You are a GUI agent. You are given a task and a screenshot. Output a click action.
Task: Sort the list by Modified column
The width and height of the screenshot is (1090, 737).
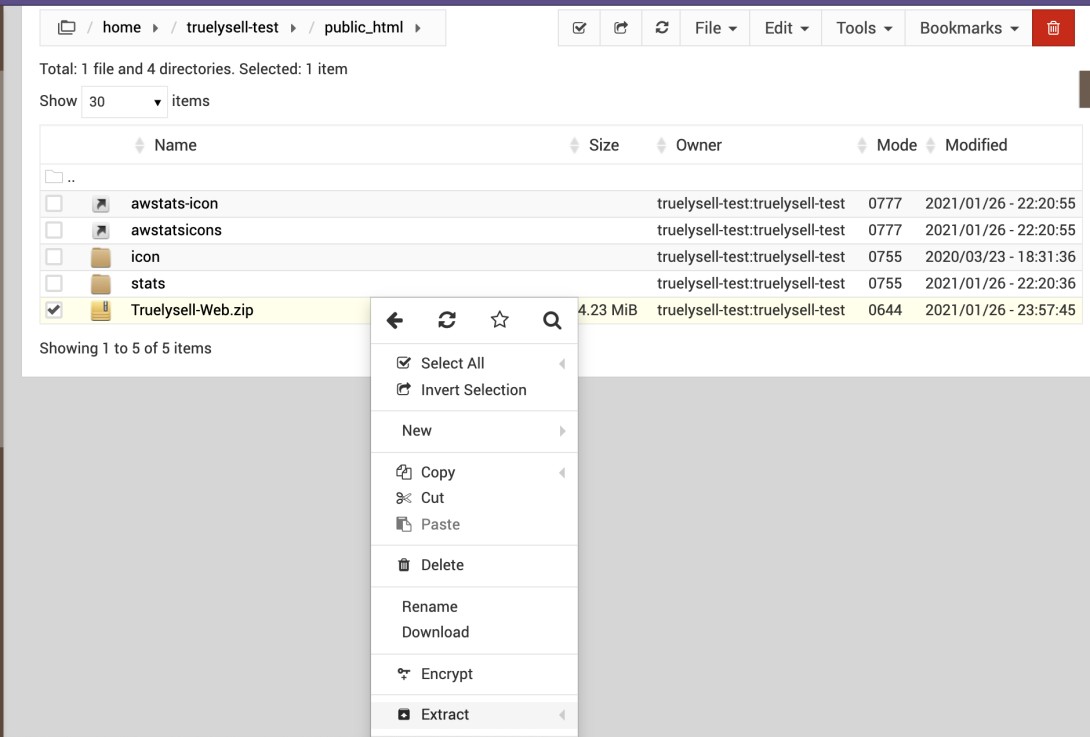975,145
